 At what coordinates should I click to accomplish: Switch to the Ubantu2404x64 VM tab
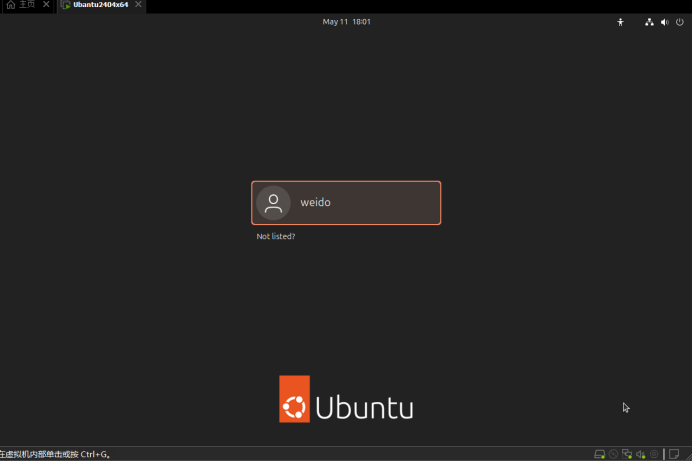tap(101, 5)
